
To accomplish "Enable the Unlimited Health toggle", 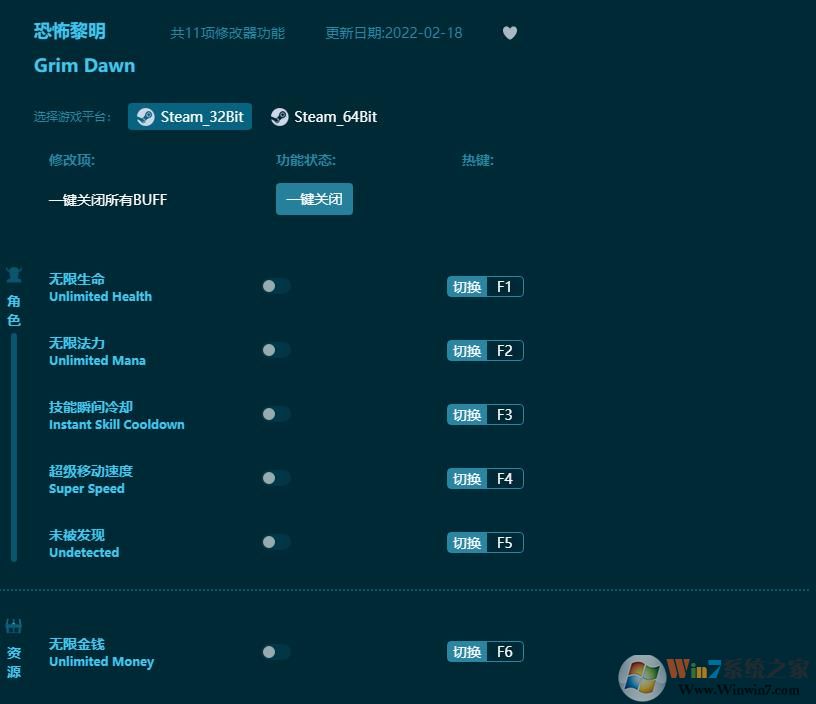I will point(275,286).
